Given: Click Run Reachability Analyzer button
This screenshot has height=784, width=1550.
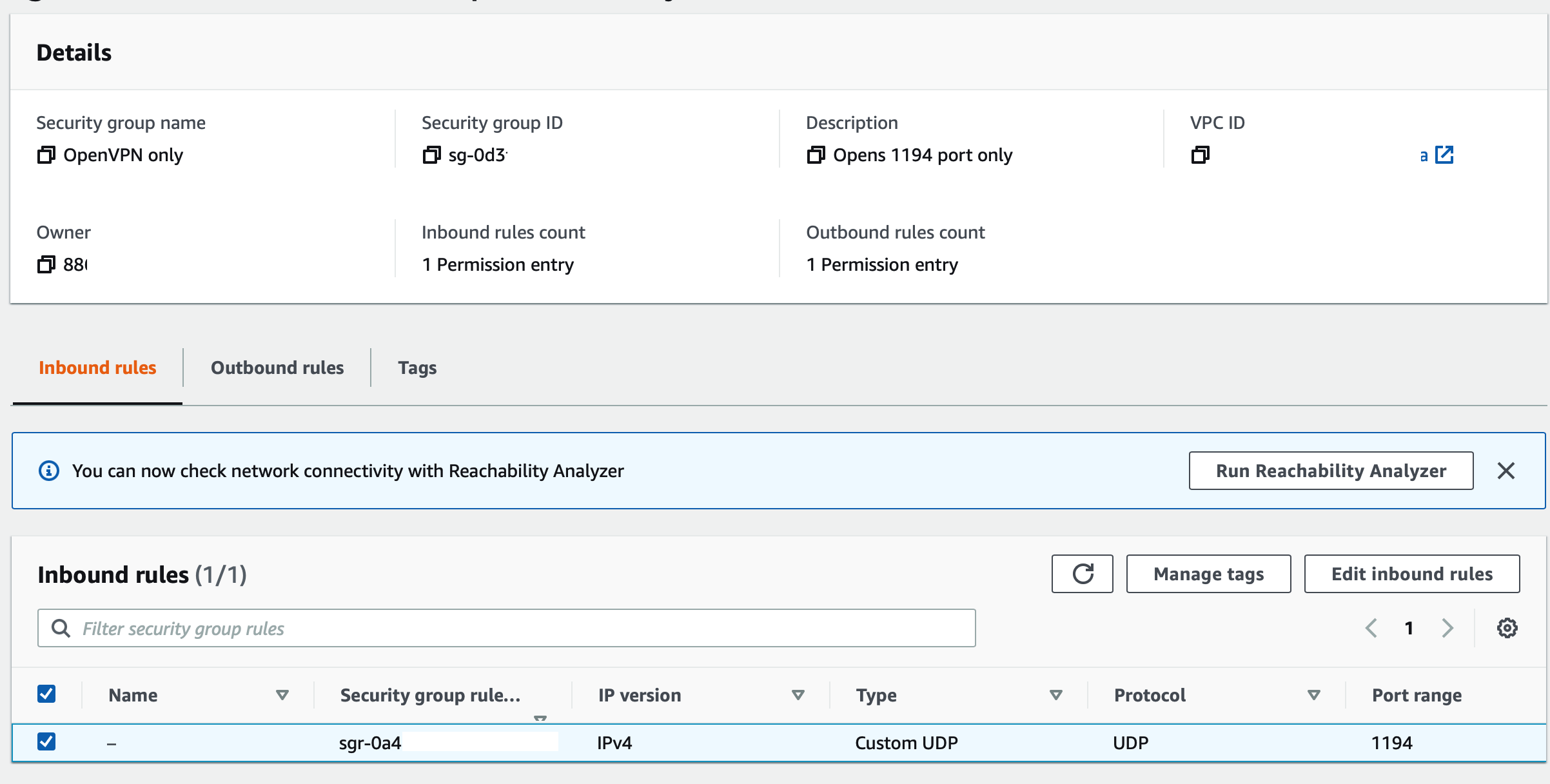Looking at the screenshot, I should 1331,471.
